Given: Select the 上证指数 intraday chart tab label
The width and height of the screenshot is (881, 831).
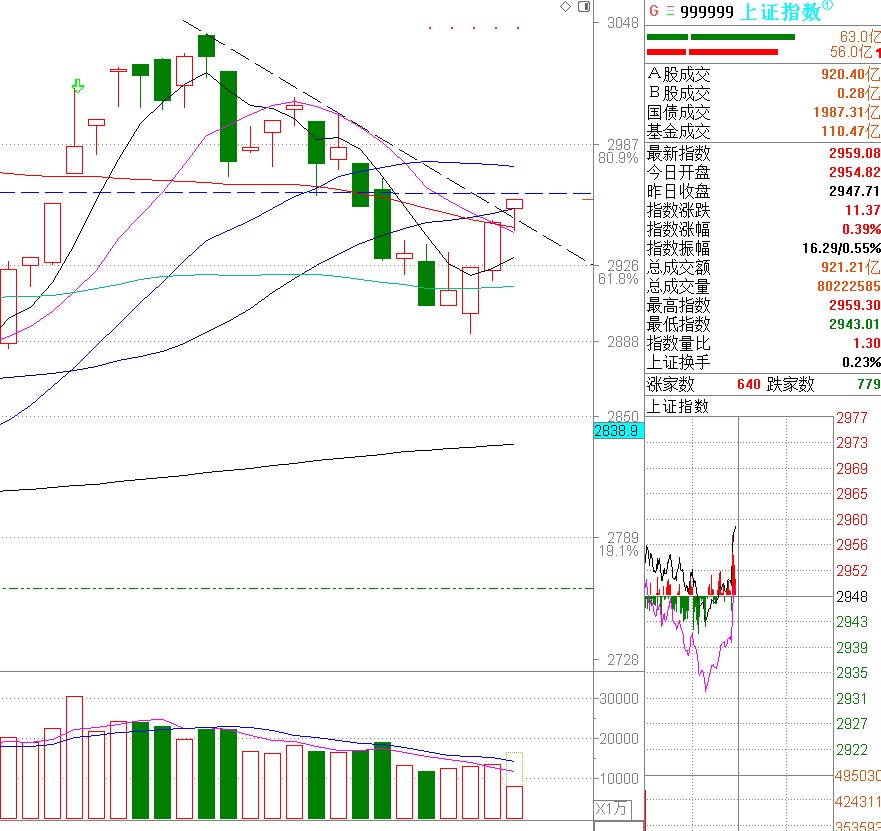Looking at the screenshot, I should point(678,406).
